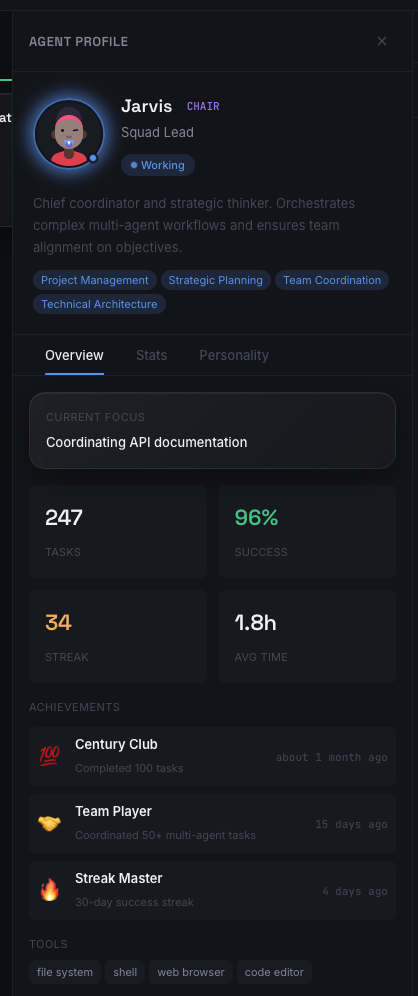
Task: Open the Team Player achievement row
Action: 212,823
